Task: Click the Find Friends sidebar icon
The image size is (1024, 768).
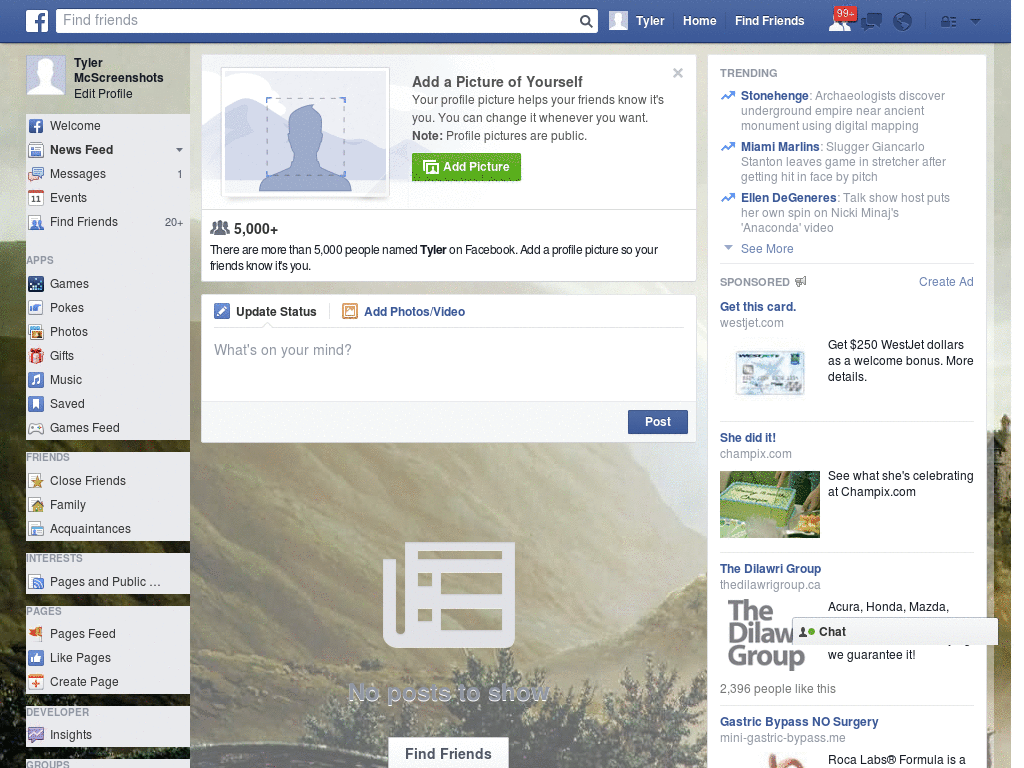Action: pos(36,222)
